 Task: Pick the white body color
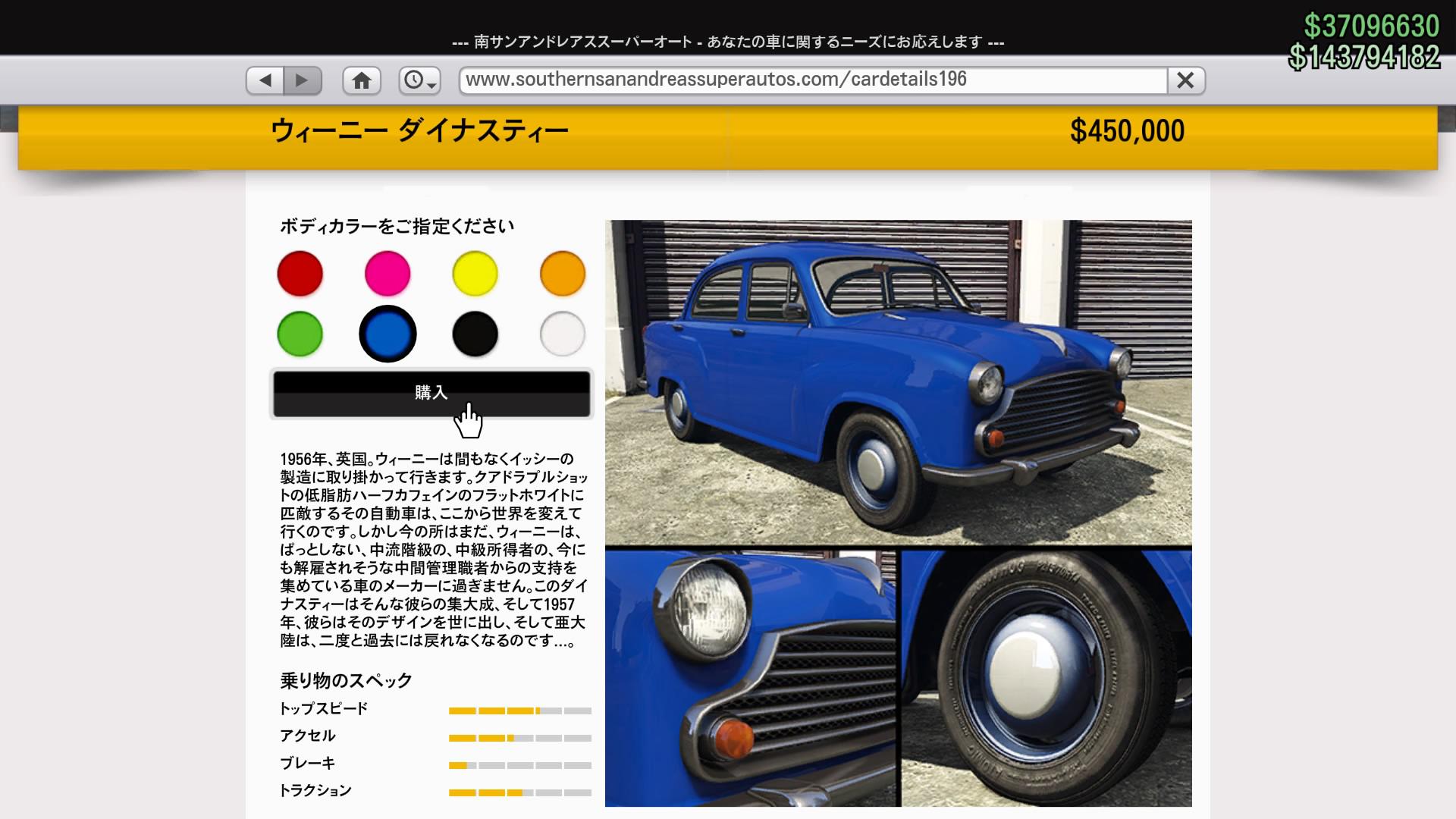563,334
